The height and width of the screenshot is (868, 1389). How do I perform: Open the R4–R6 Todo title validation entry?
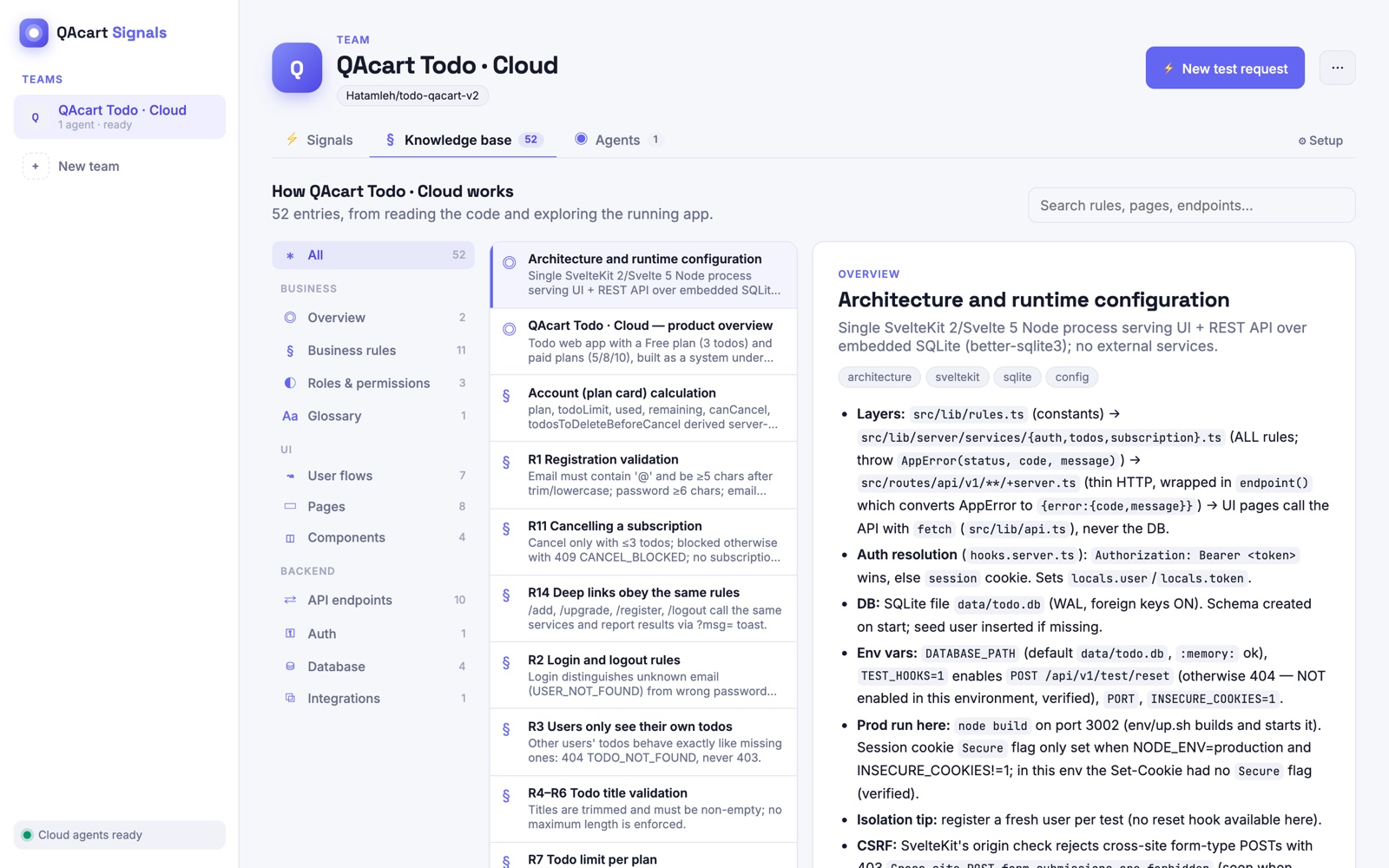pyautogui.click(x=644, y=809)
